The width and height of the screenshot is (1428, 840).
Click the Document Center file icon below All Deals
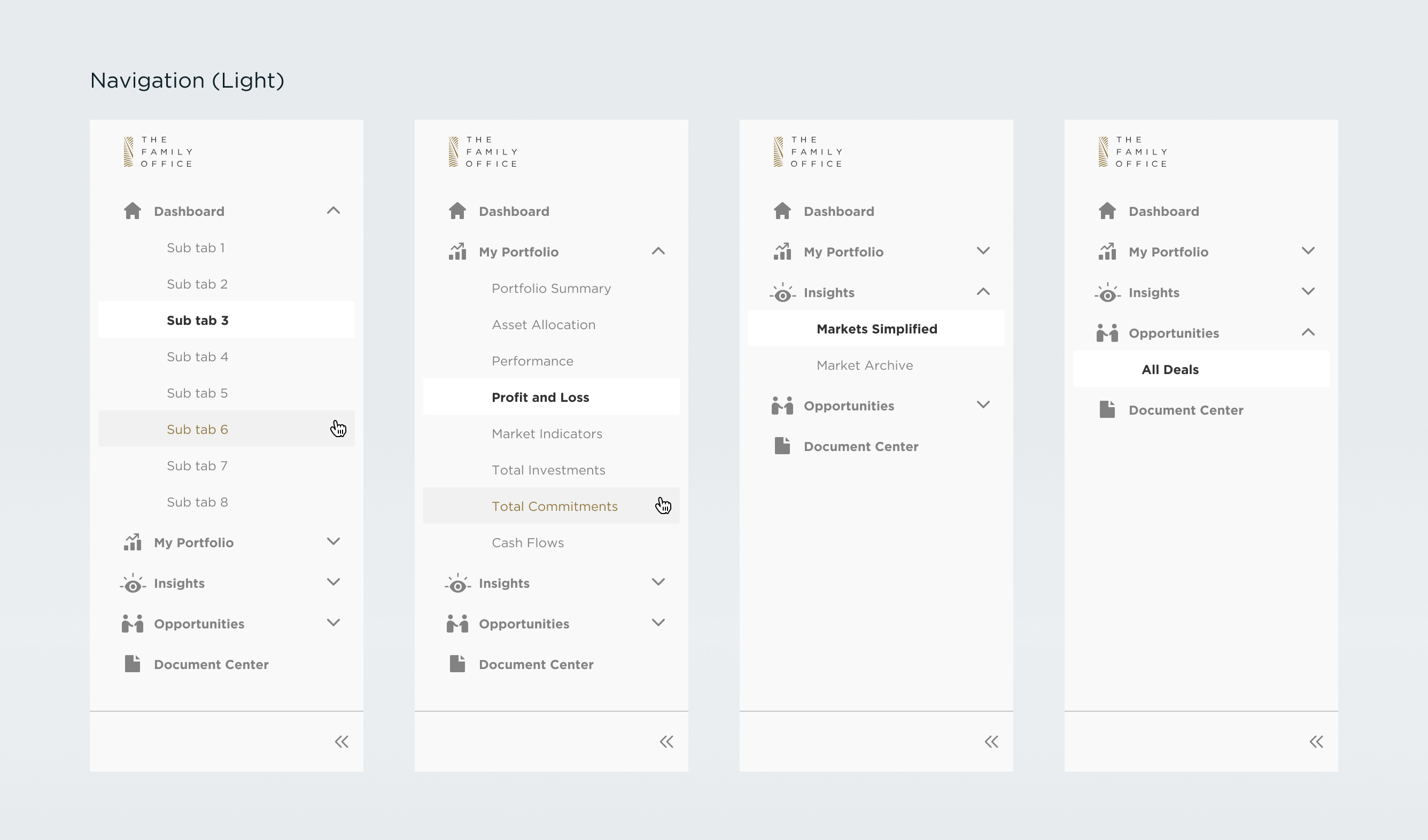pos(1107,409)
